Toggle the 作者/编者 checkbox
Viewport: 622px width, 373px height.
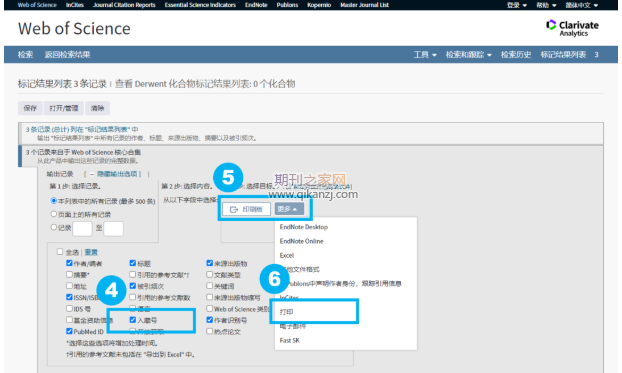[x=69, y=263]
